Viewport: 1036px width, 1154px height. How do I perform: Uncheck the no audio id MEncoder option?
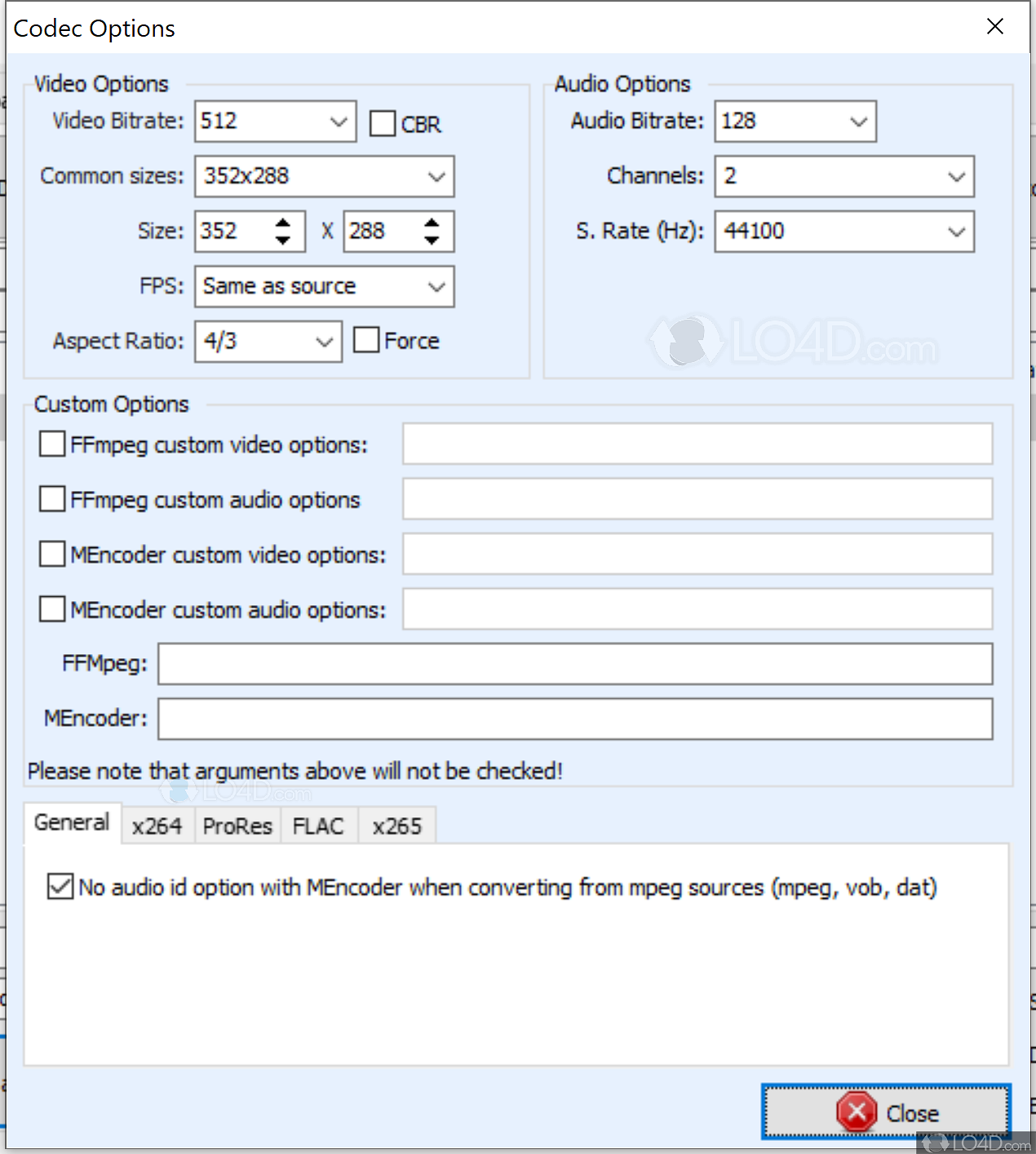59,887
